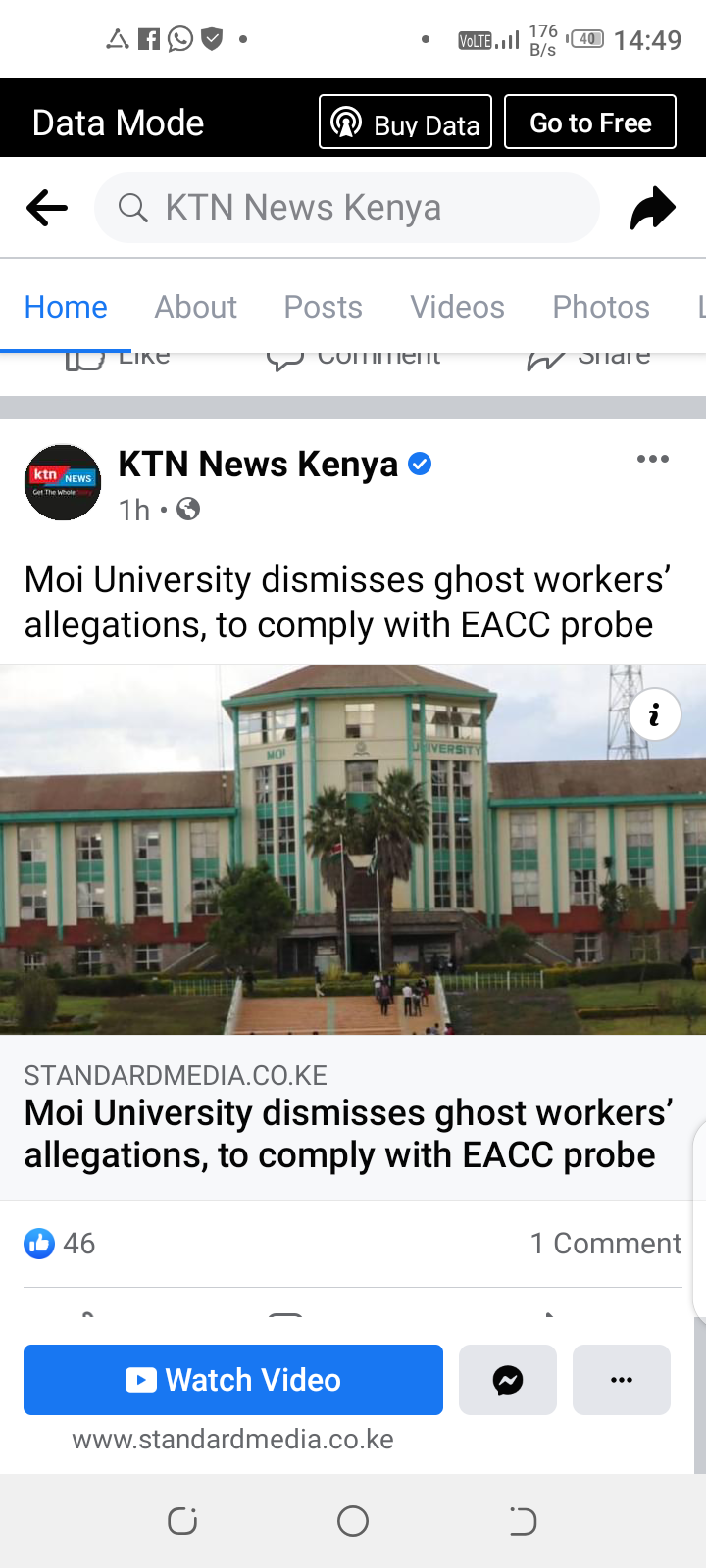Open the Photos tab
Viewport: 706px width, 1568px height.
pyautogui.click(x=601, y=307)
